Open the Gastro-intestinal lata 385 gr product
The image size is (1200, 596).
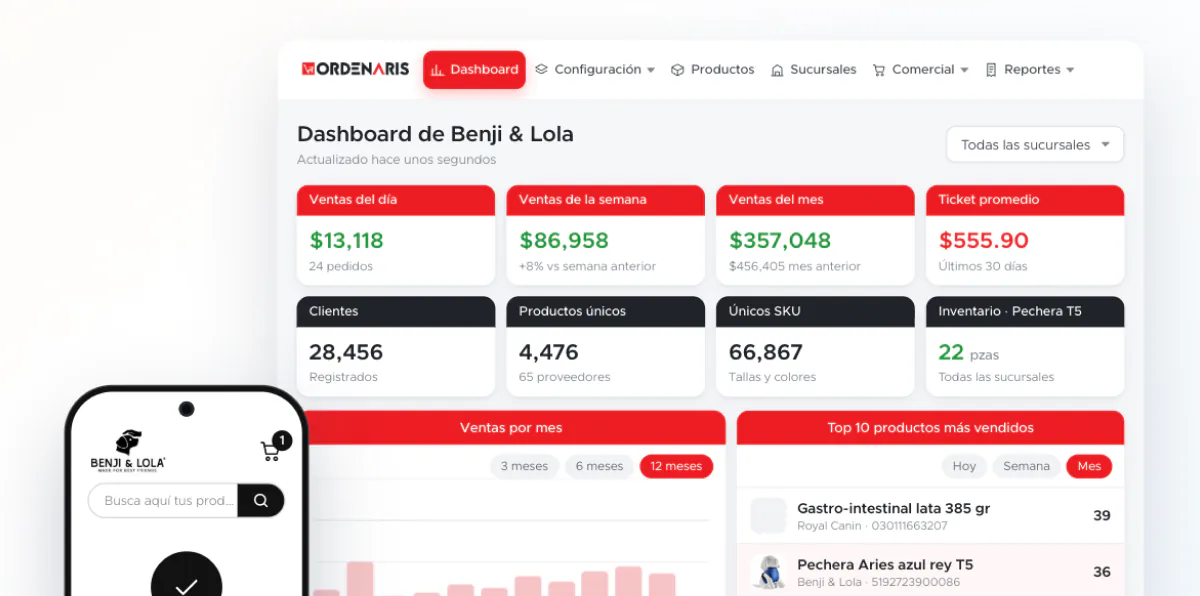coord(930,516)
